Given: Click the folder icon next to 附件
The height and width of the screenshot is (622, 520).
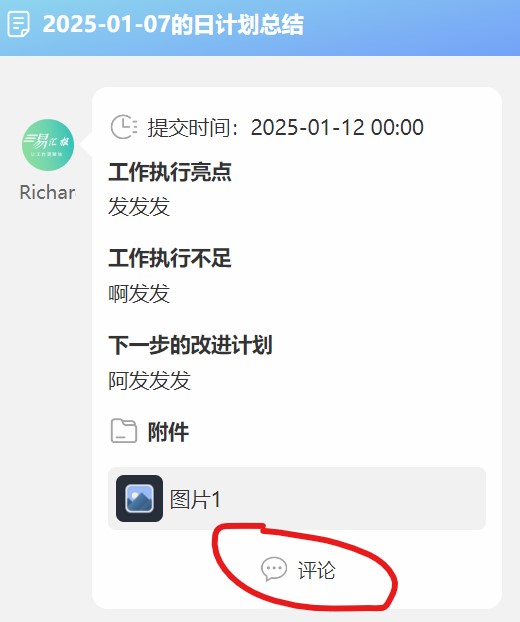Looking at the screenshot, I should point(124,431).
